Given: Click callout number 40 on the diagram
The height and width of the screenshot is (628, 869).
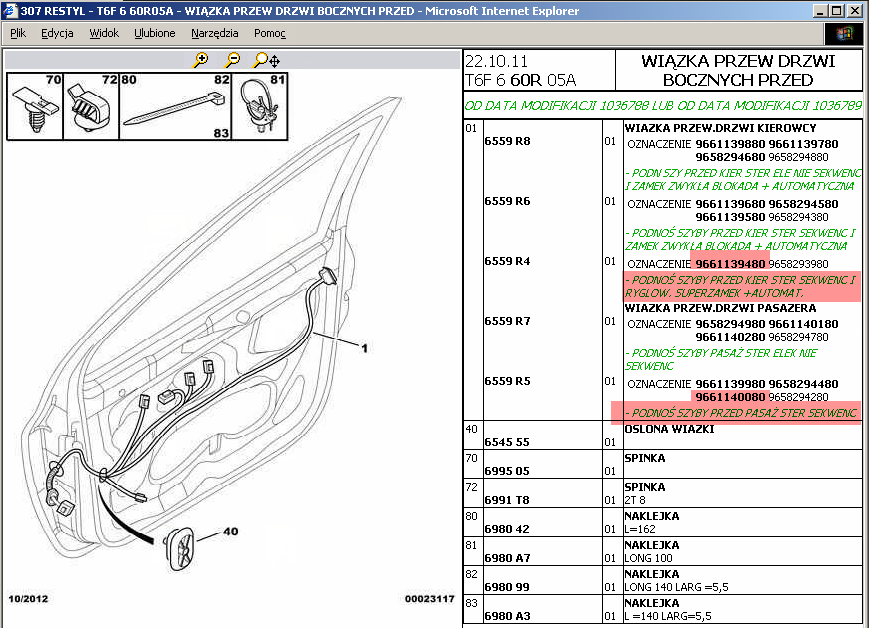Looking at the screenshot, I should click(231, 531).
